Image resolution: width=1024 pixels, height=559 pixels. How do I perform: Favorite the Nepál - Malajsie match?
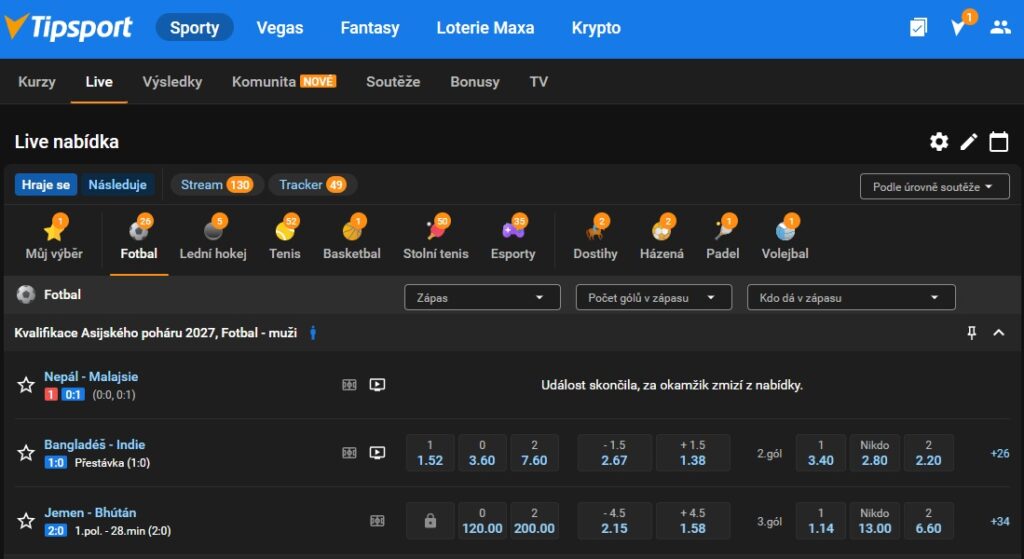[x=26, y=385]
